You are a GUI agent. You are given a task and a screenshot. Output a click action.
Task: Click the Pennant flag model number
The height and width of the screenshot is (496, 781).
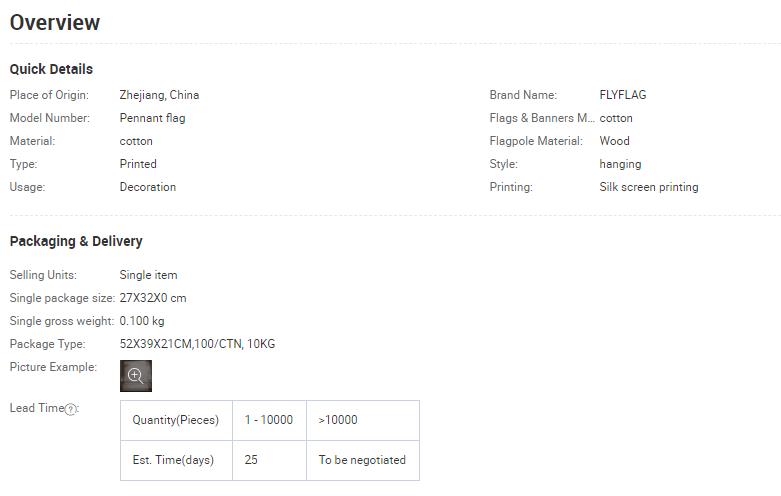152,118
